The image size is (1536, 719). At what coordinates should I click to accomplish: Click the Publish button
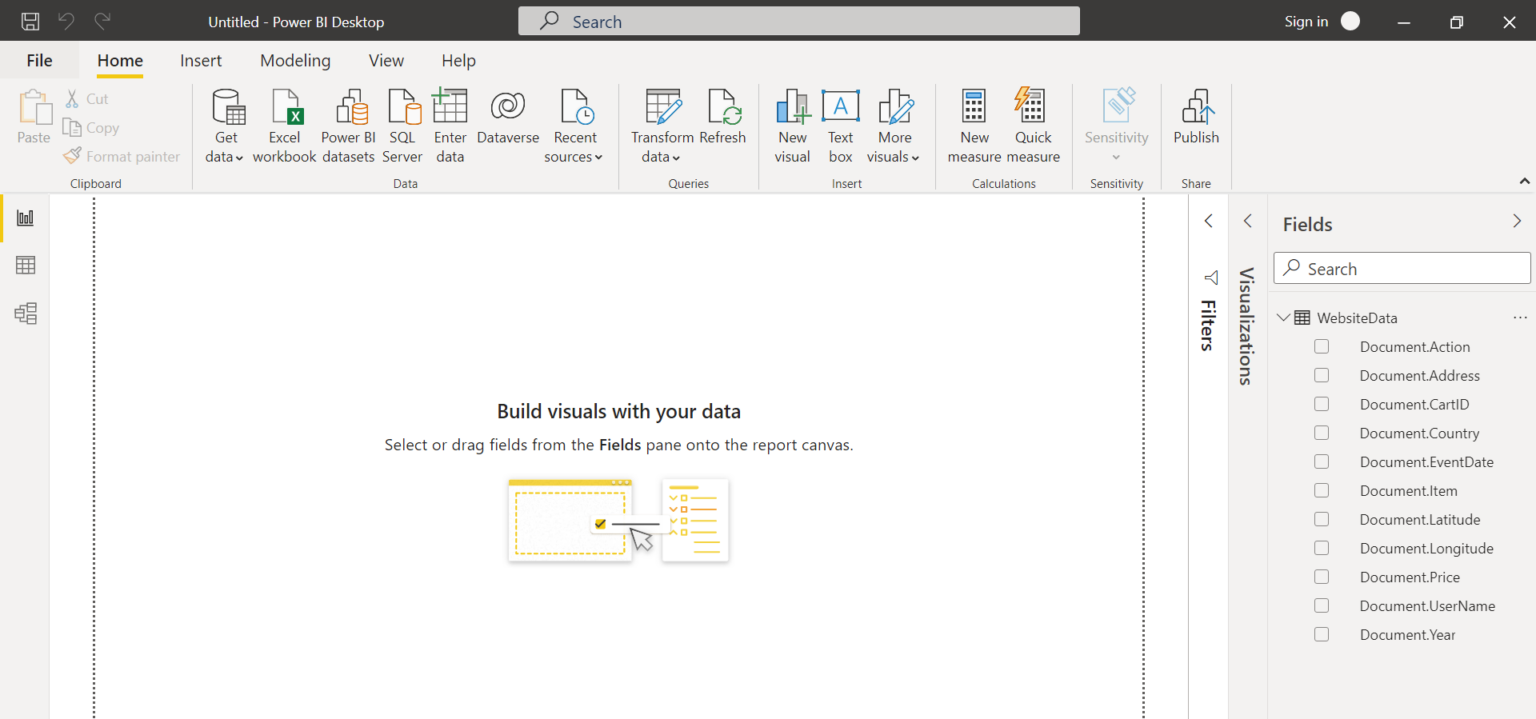(1196, 122)
